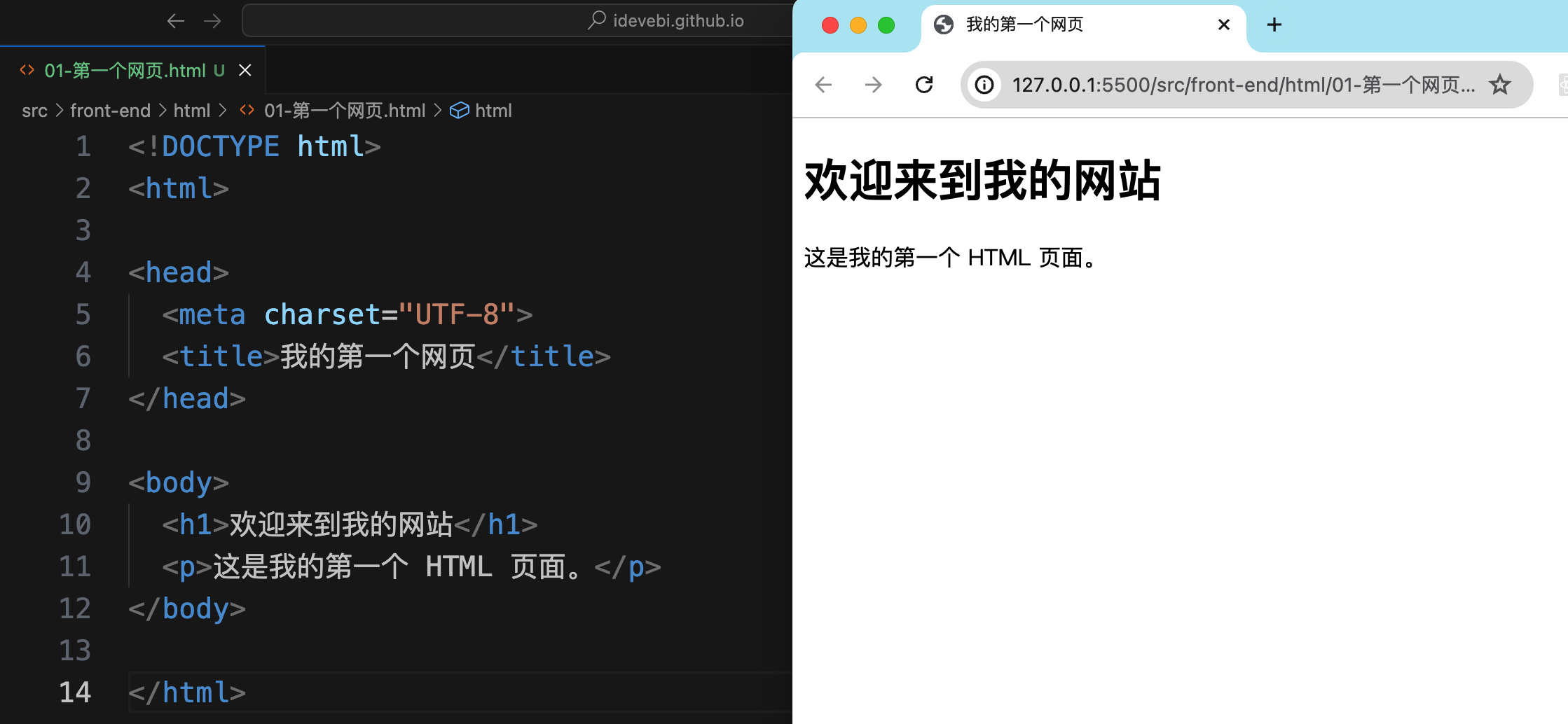
Task: Click the h1 line 欢迎来到我的网站 in editor
Action: 350,524
